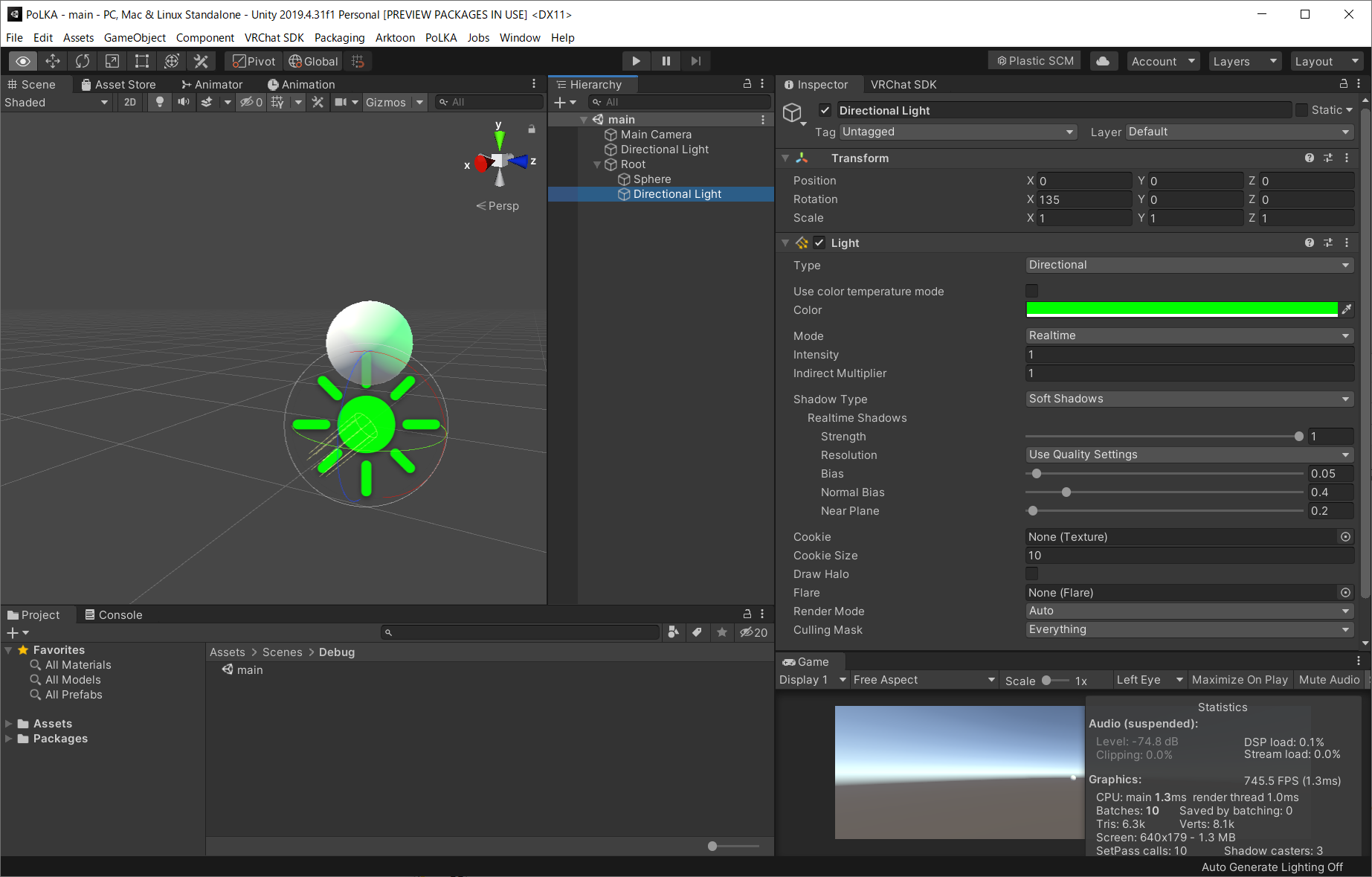
Task: Open Hierarchy create plus button
Action: [x=564, y=102]
